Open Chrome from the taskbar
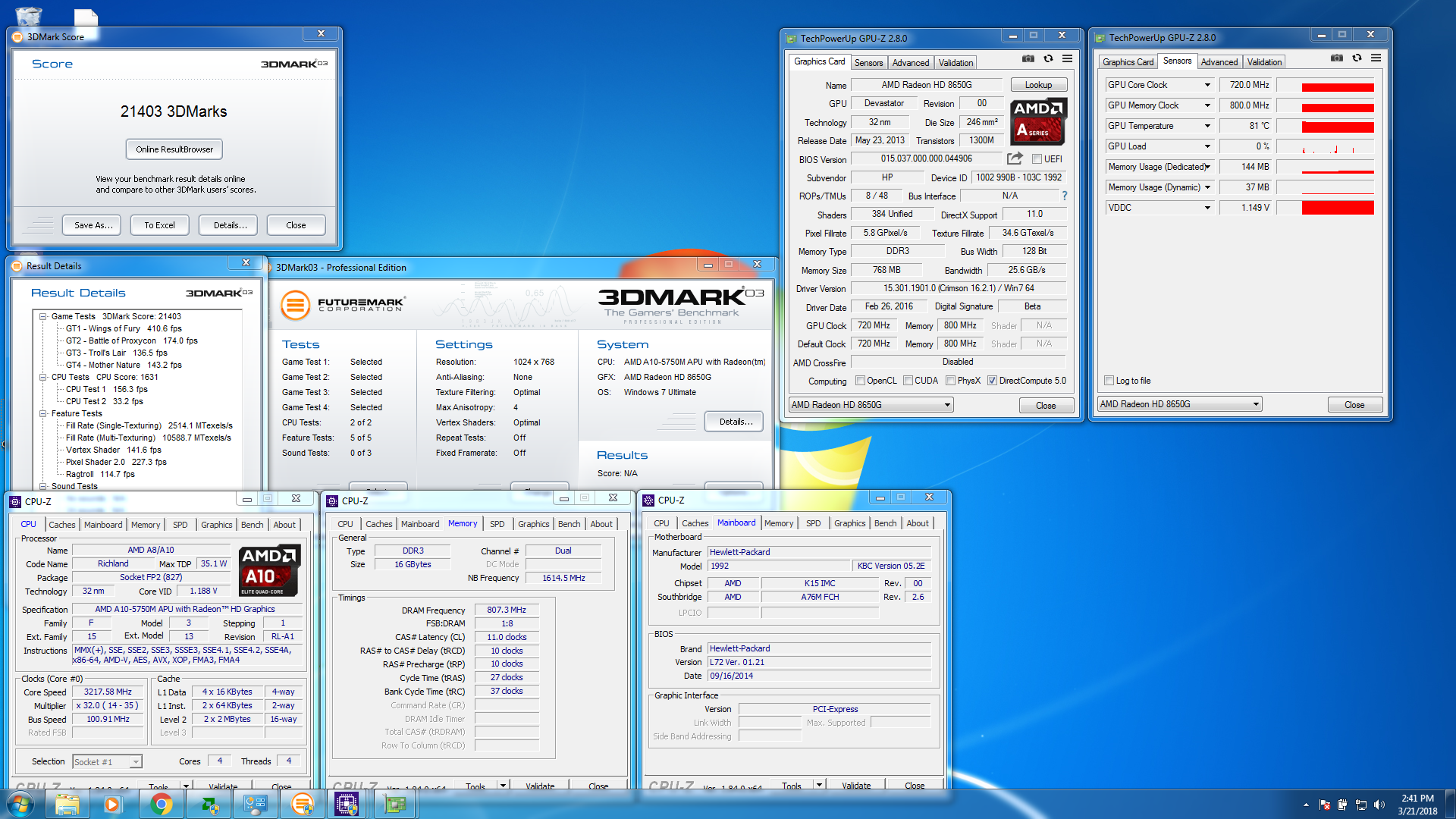1456x819 pixels. click(x=161, y=804)
